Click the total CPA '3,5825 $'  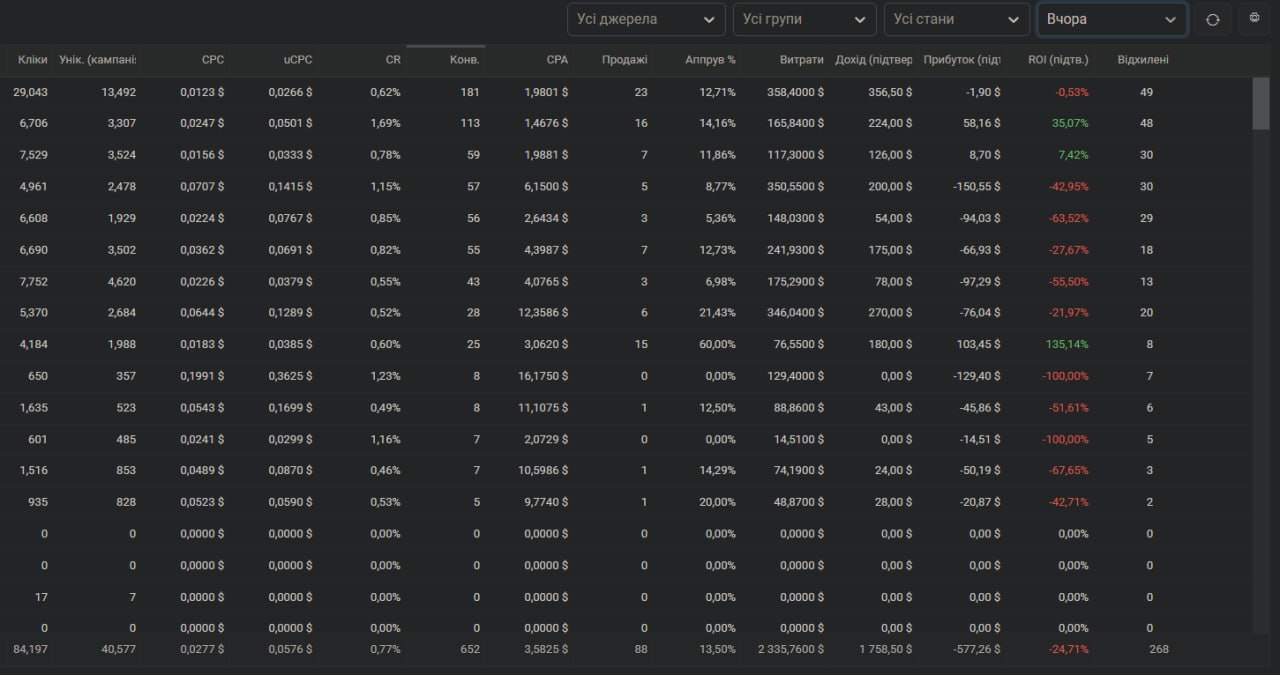point(546,649)
